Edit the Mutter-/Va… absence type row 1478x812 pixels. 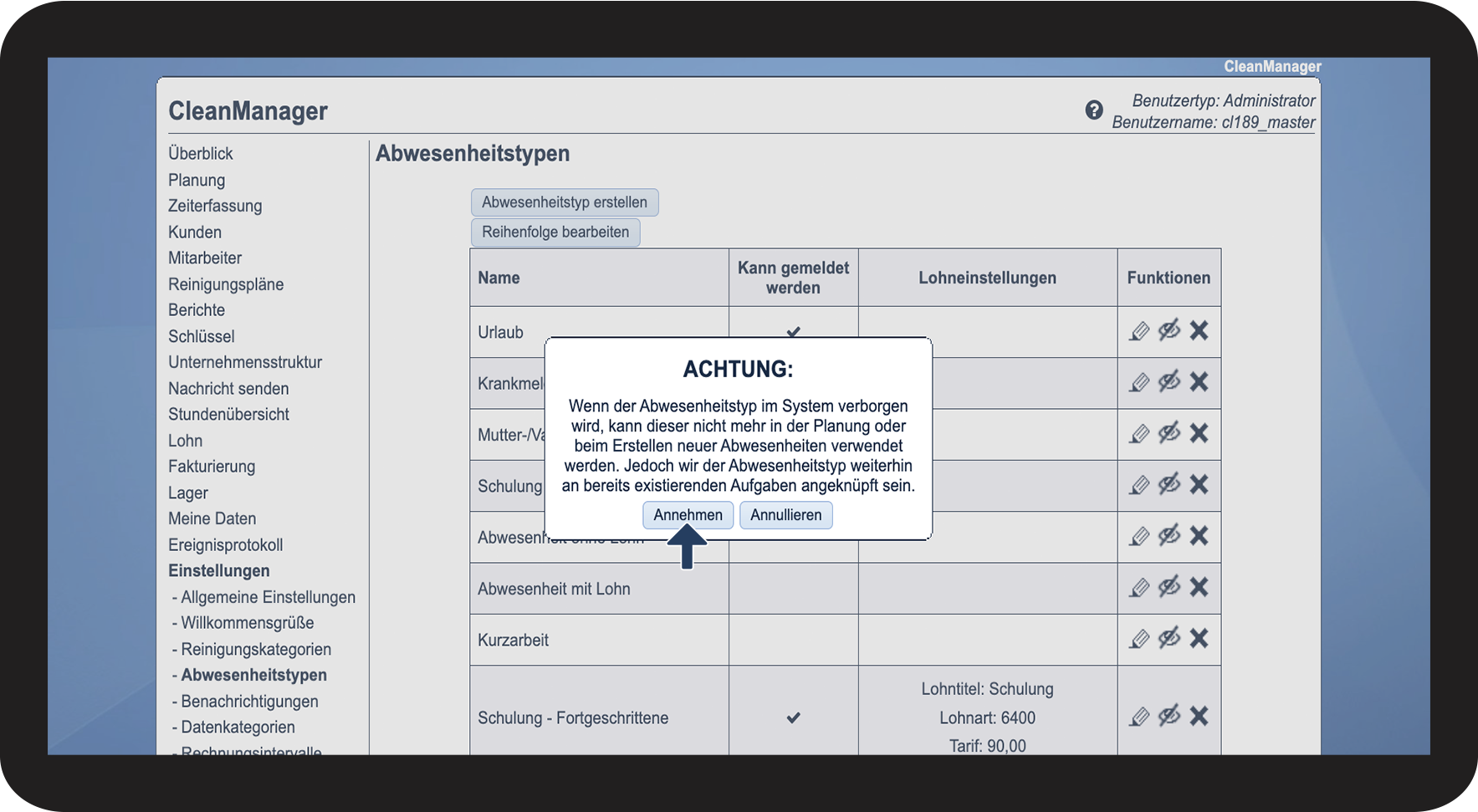(x=1139, y=434)
